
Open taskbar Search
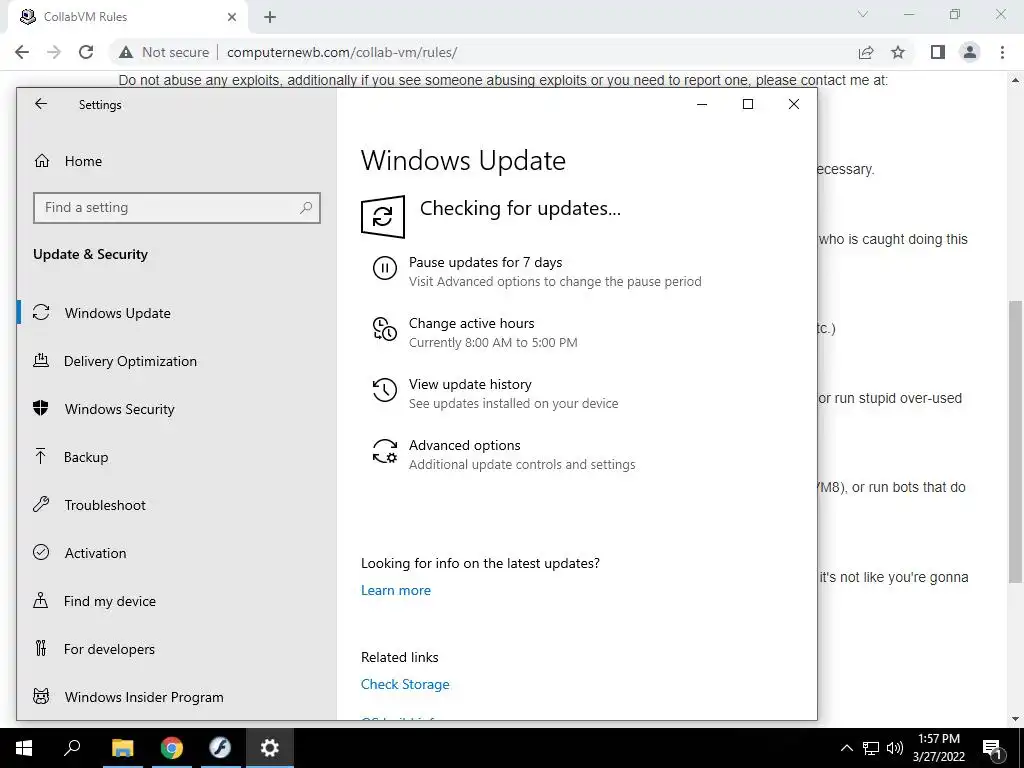[72, 748]
